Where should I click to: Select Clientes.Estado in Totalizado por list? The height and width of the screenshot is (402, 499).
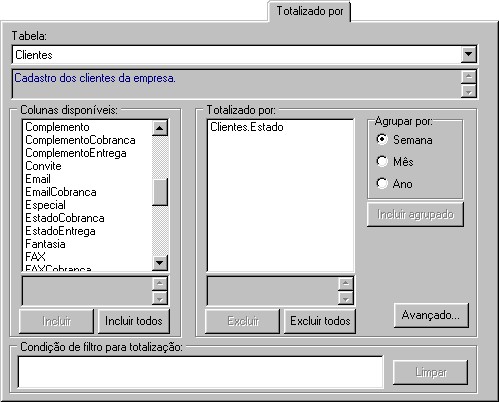[247, 127]
